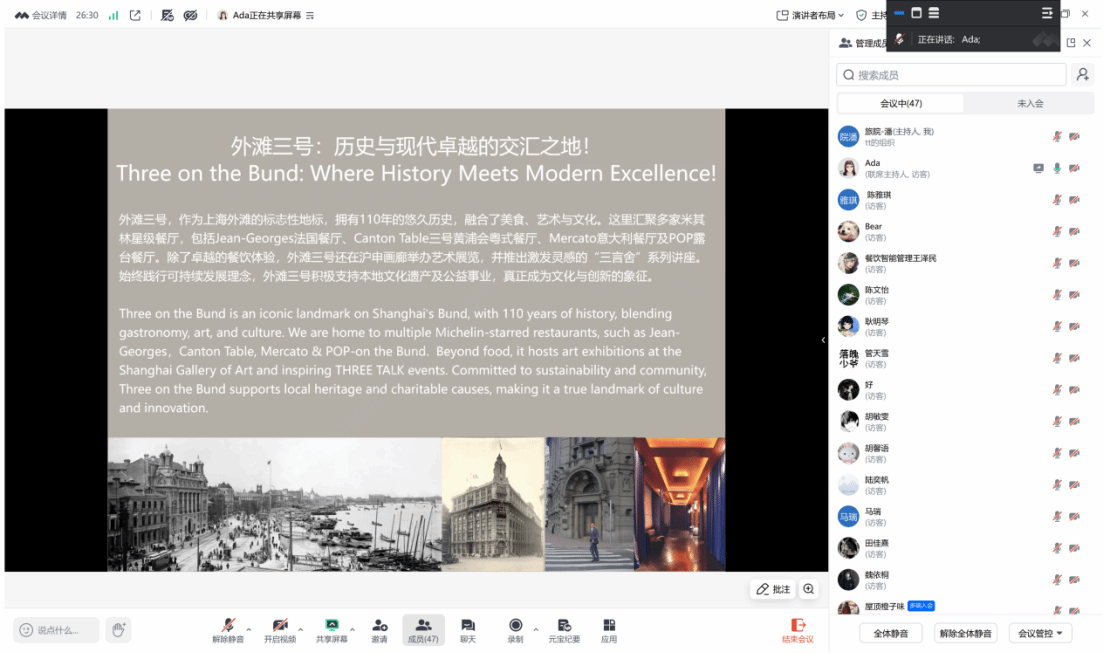1104x653 pixels.
Task: Click the red corridor interior photo
Action: 679,504
